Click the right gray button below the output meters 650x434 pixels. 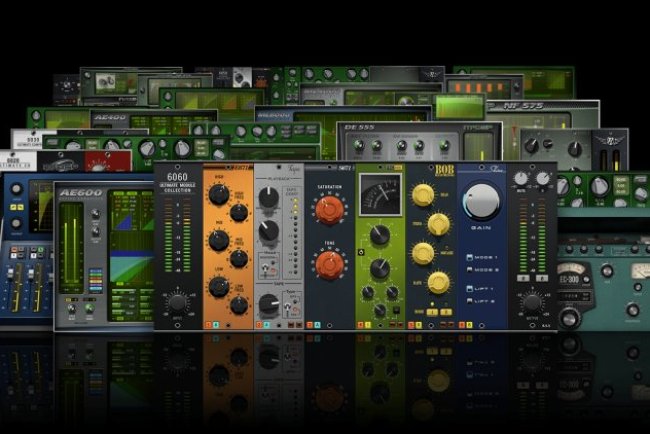(542, 278)
